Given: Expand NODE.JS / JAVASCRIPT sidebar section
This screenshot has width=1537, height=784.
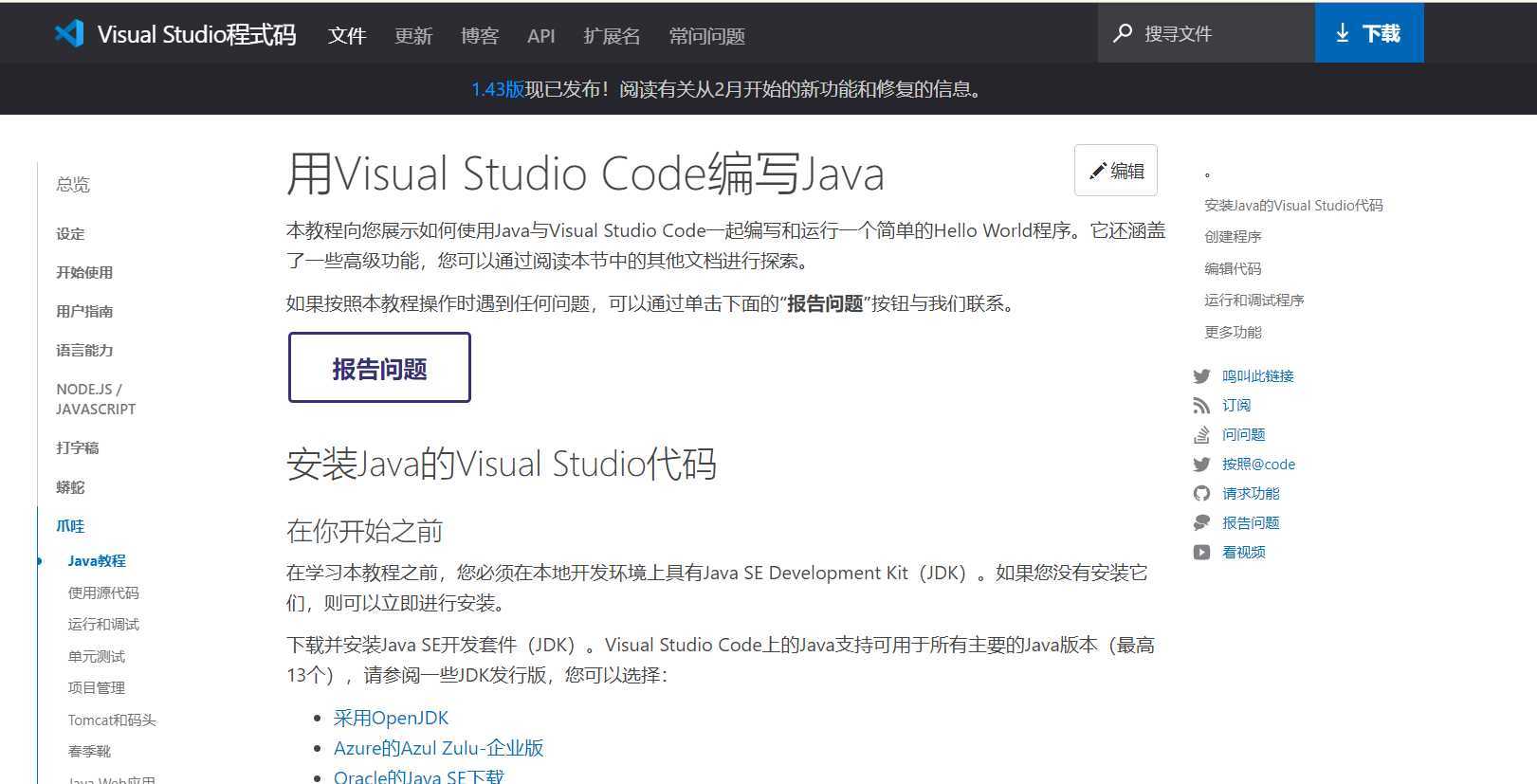Looking at the screenshot, I should [96, 399].
